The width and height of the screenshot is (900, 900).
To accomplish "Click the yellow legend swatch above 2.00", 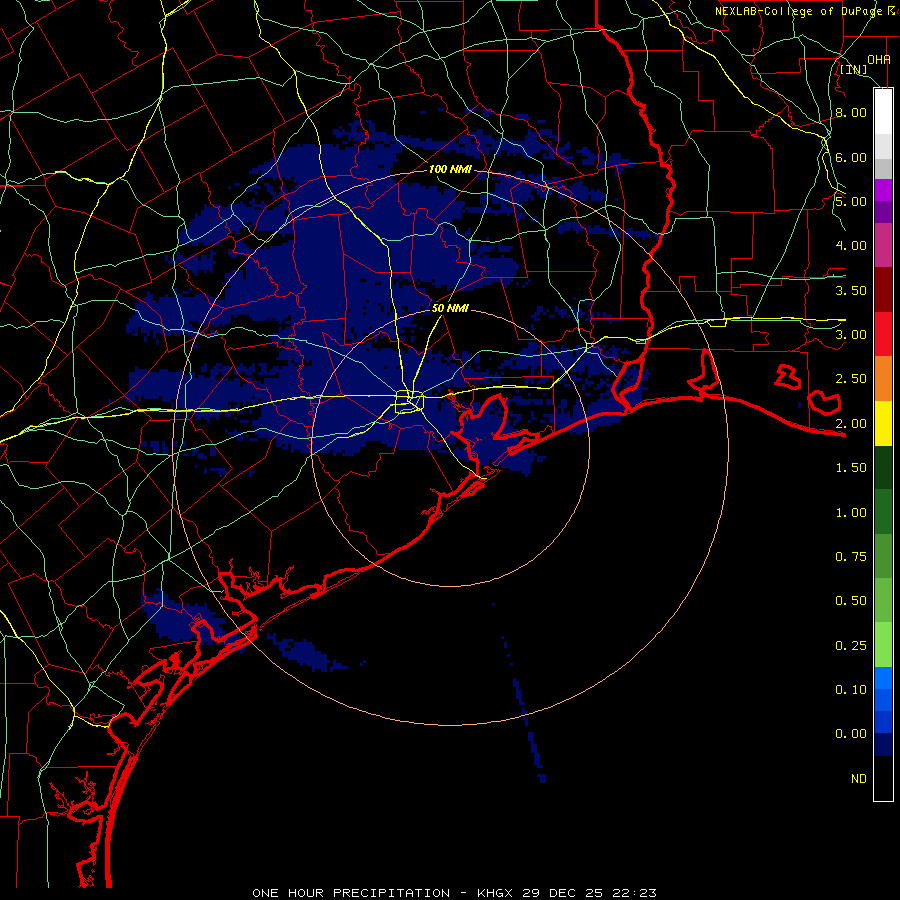I will pos(883,423).
